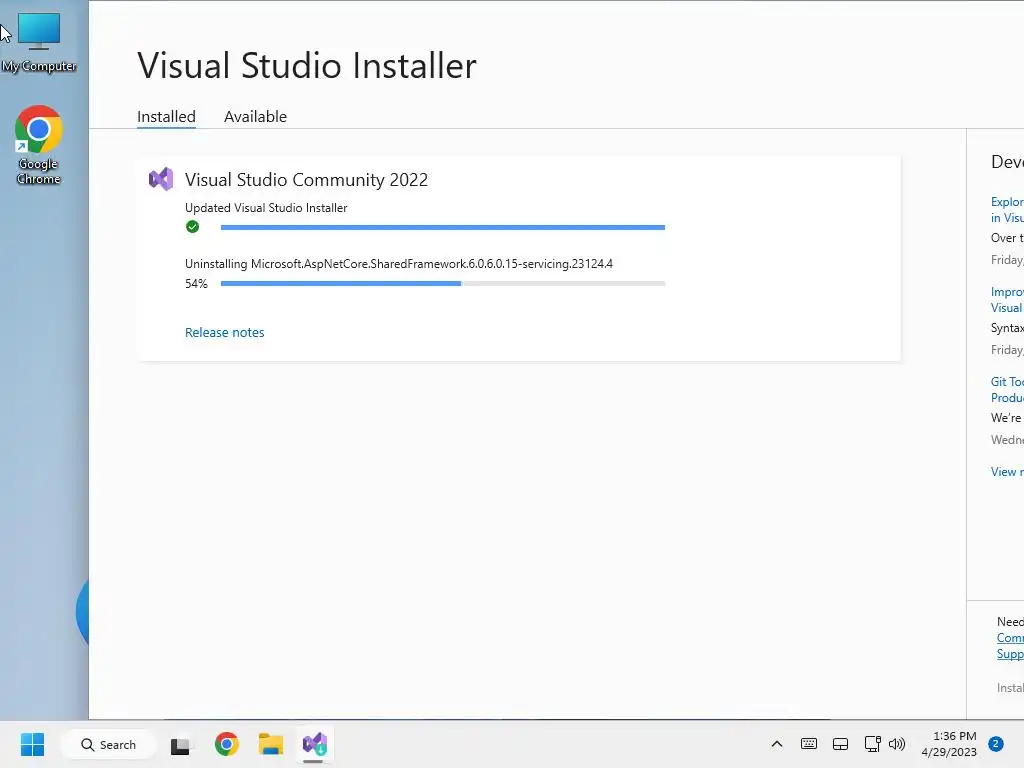Click the 54% progress percentage
Image resolution: width=1024 pixels, height=768 pixels.
196,283
